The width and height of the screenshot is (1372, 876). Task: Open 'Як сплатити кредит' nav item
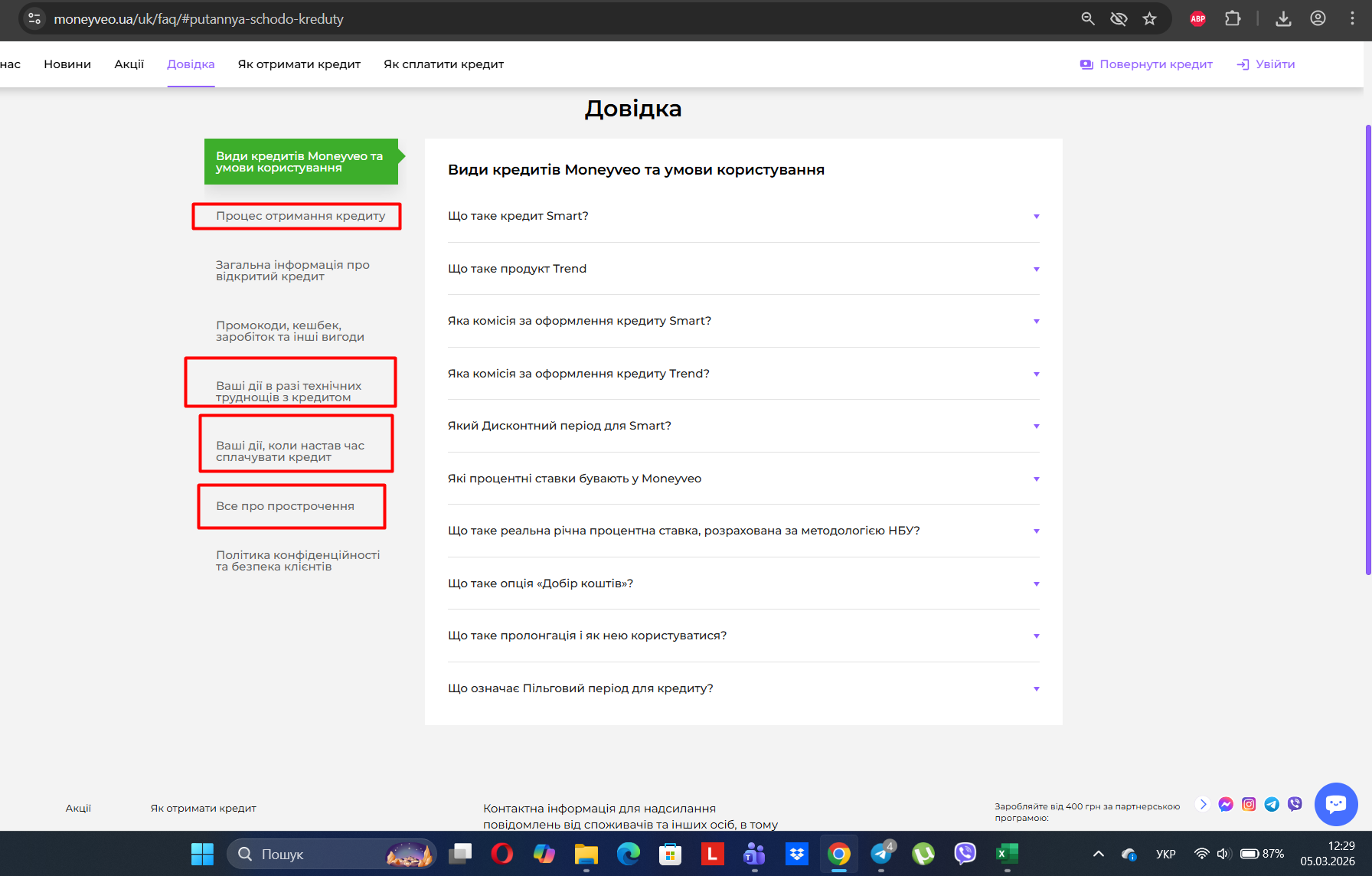444,64
